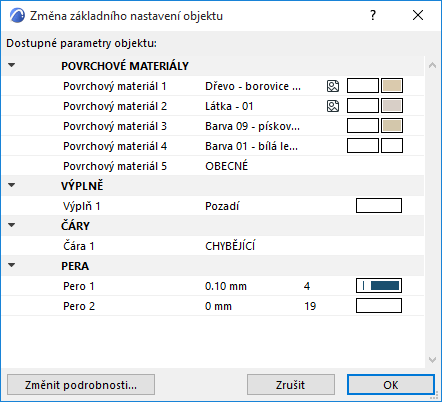This screenshot has width=442, height=402.
Task: Click sand color swatch of Povrchový materiál 3
Action: (x=392, y=126)
